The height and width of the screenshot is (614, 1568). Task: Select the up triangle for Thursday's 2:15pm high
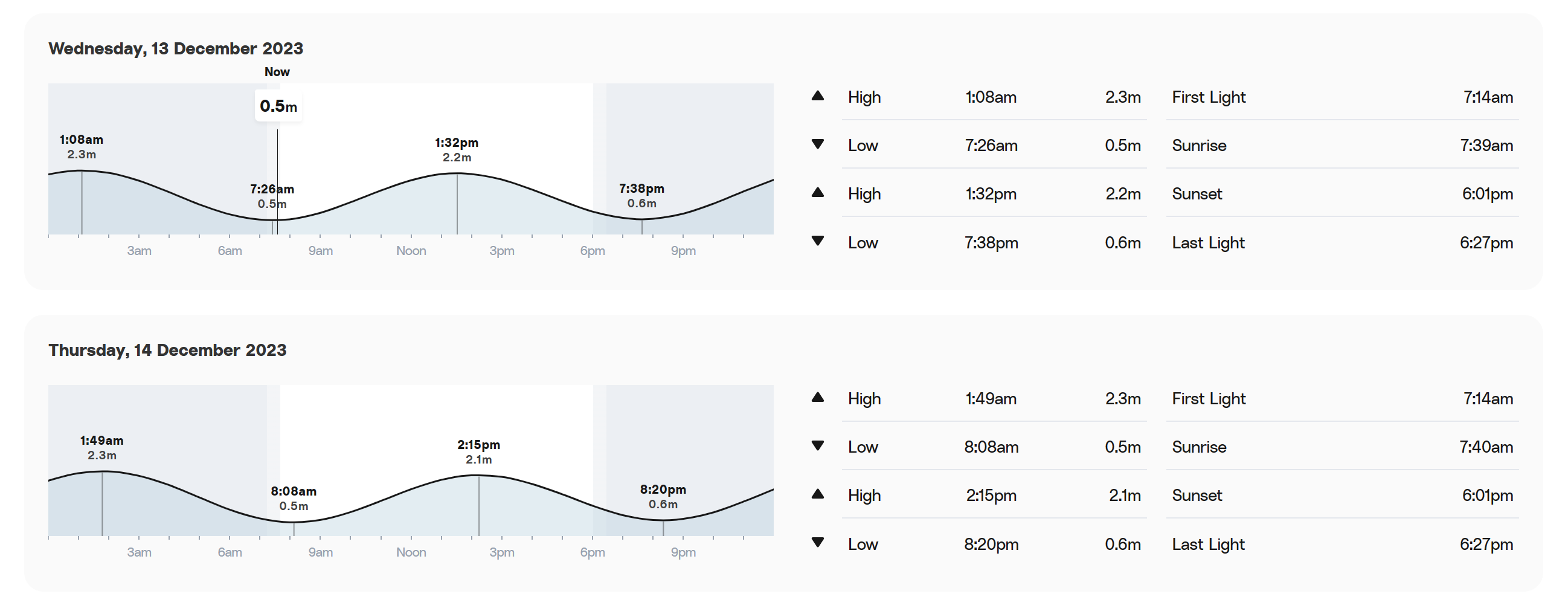[x=817, y=494]
